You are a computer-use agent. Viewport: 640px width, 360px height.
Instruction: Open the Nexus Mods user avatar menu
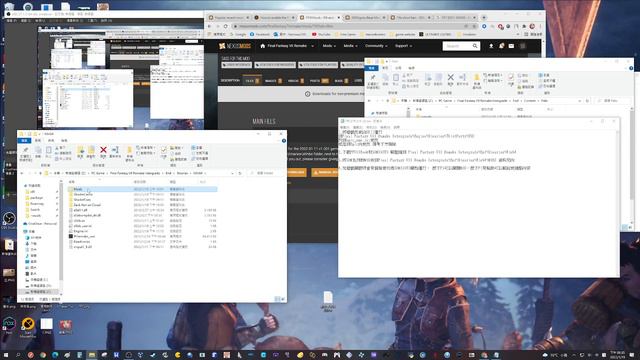[522, 46]
